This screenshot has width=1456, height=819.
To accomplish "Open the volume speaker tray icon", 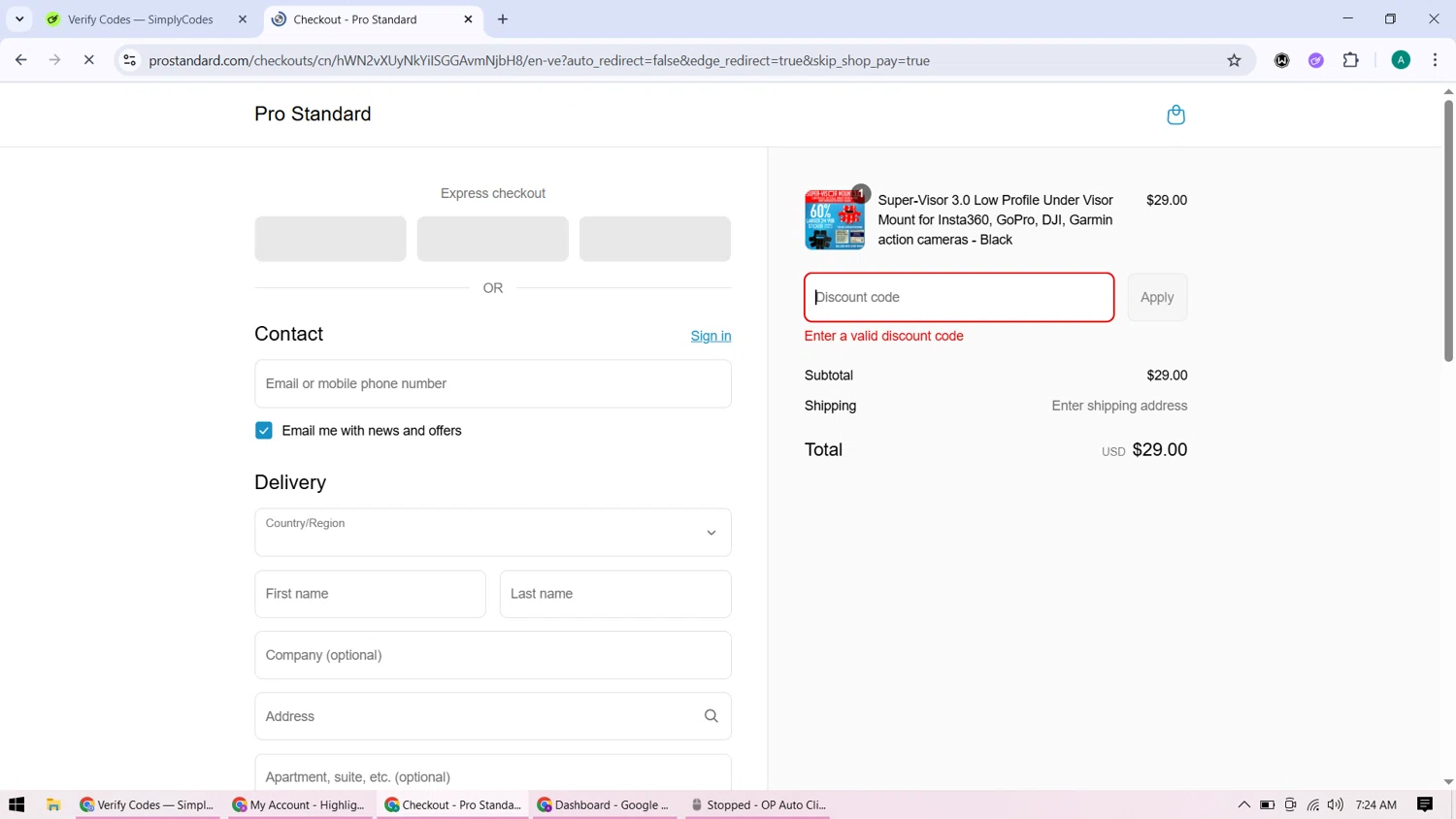I will click(x=1336, y=804).
